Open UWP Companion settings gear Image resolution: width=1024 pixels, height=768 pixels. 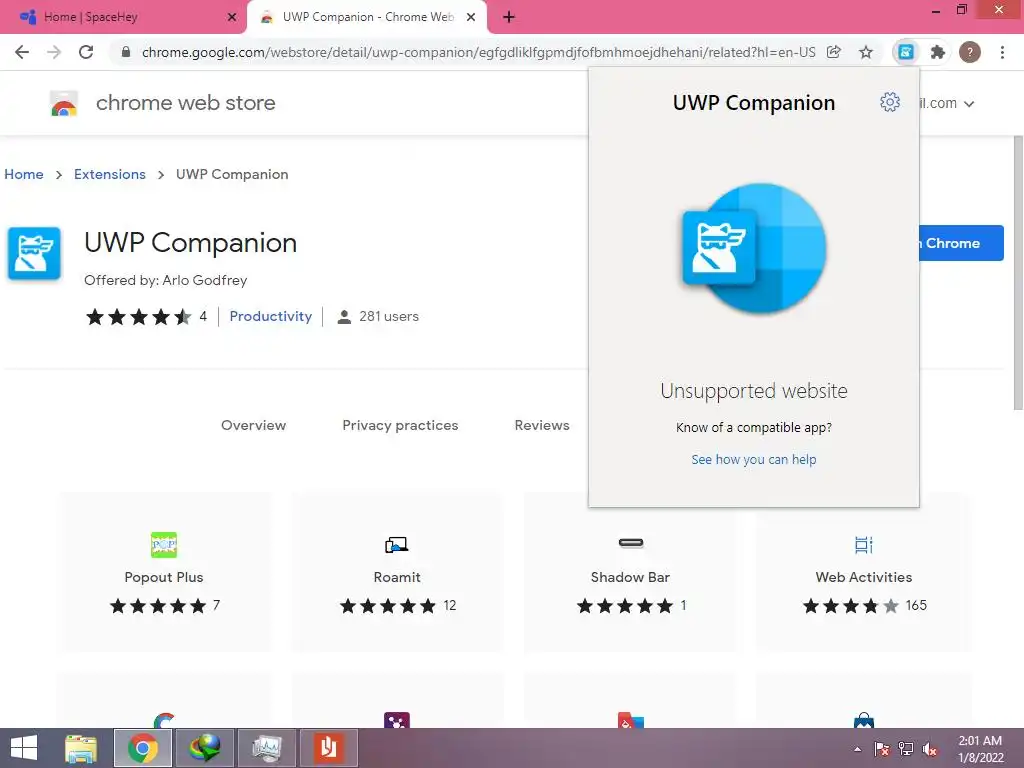889,102
